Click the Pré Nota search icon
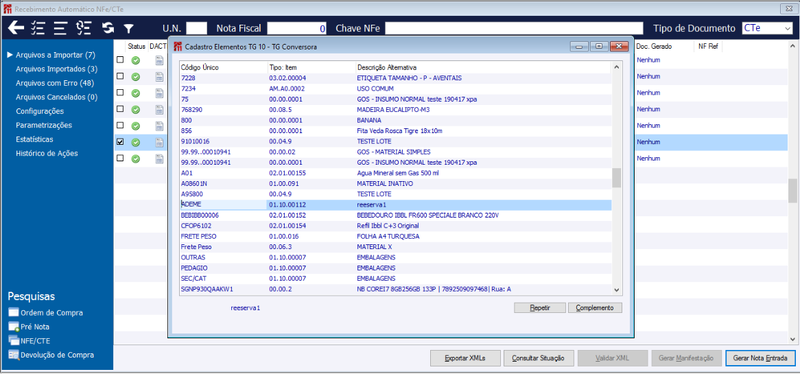This screenshot has height=374, width=800. [13, 327]
